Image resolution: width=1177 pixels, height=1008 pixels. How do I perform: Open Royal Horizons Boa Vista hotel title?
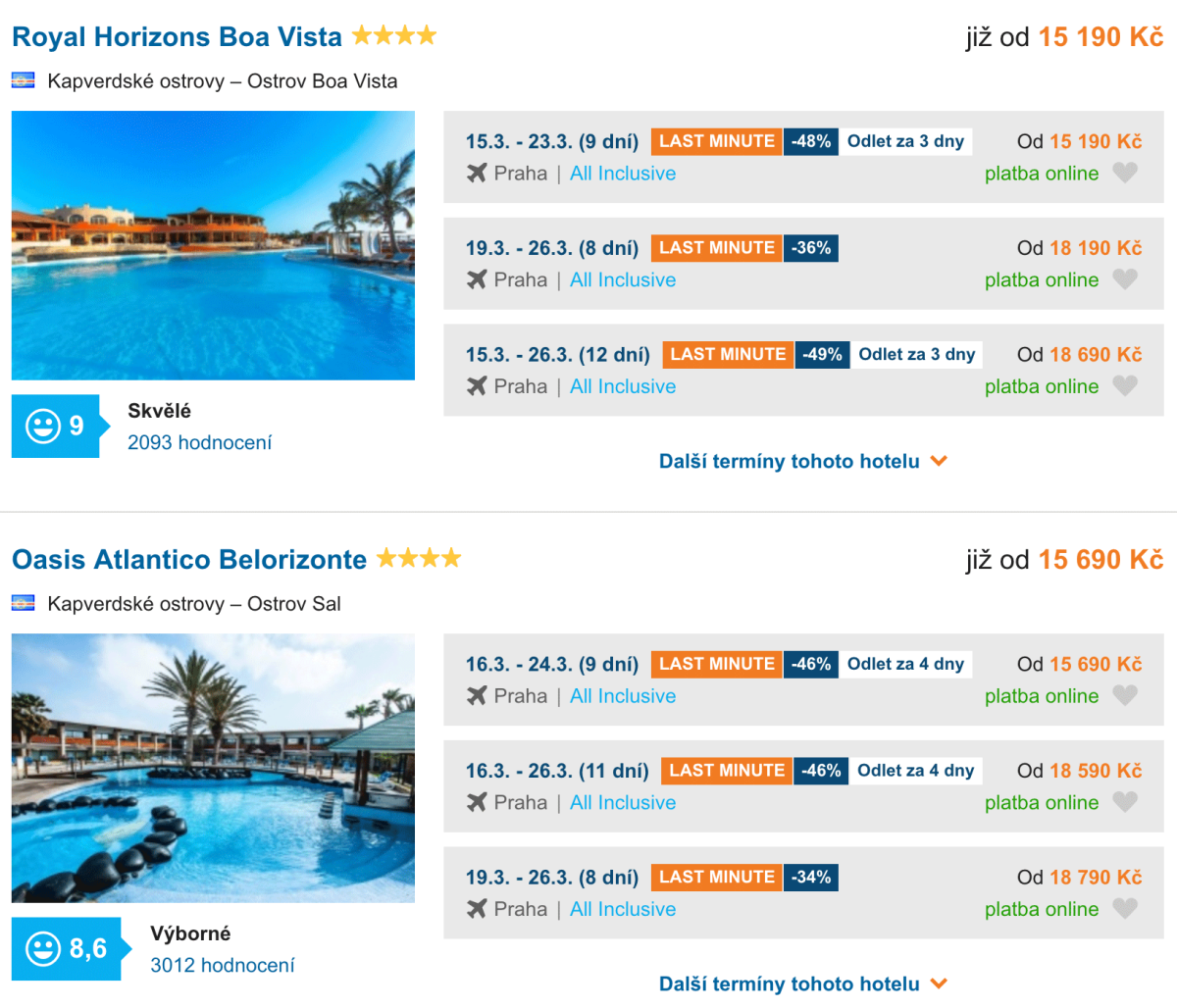tap(177, 37)
